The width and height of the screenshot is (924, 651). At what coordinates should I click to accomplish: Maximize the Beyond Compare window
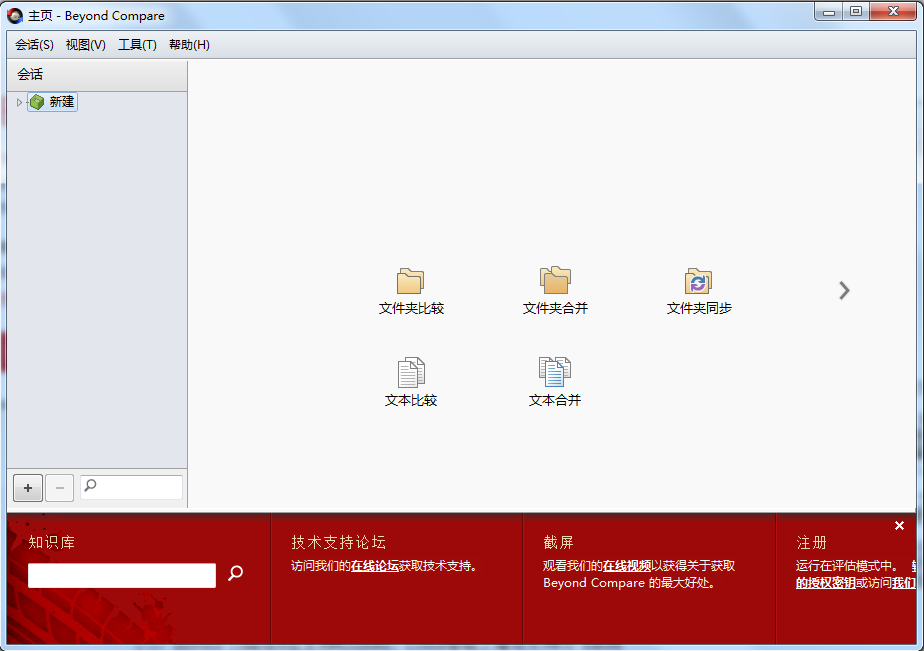856,12
